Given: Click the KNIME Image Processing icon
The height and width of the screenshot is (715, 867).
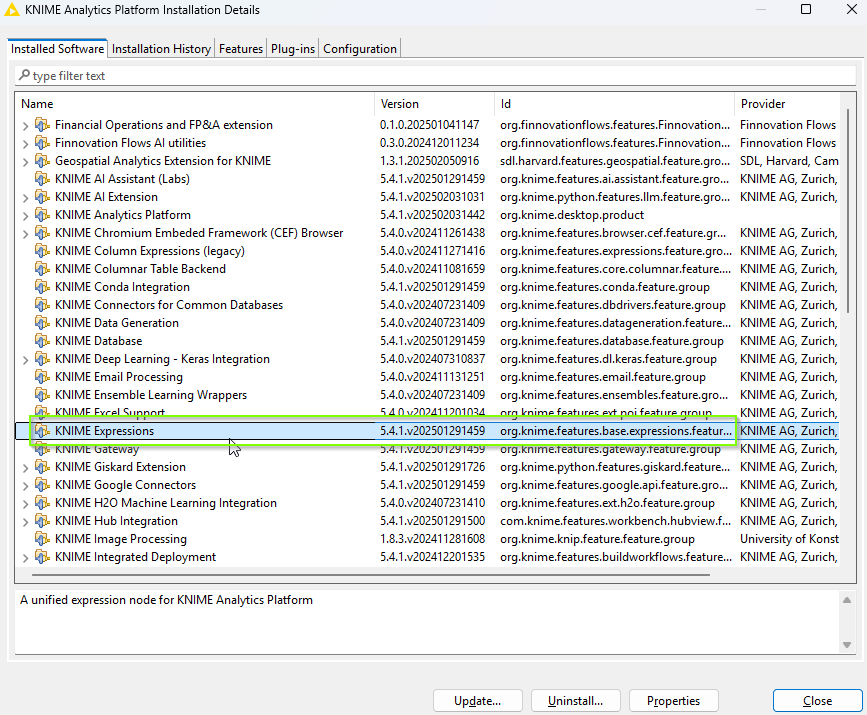Looking at the screenshot, I should [42, 539].
